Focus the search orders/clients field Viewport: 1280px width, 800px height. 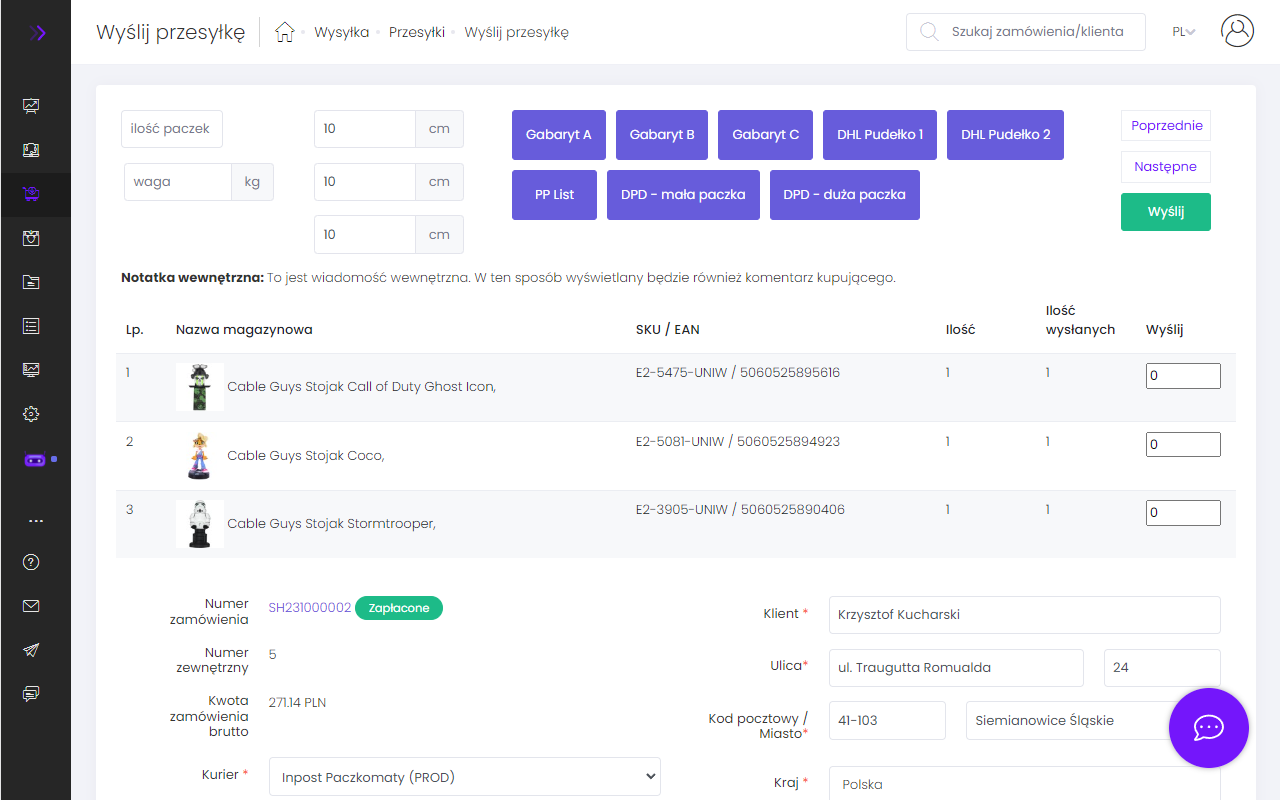pyautogui.click(x=1036, y=32)
